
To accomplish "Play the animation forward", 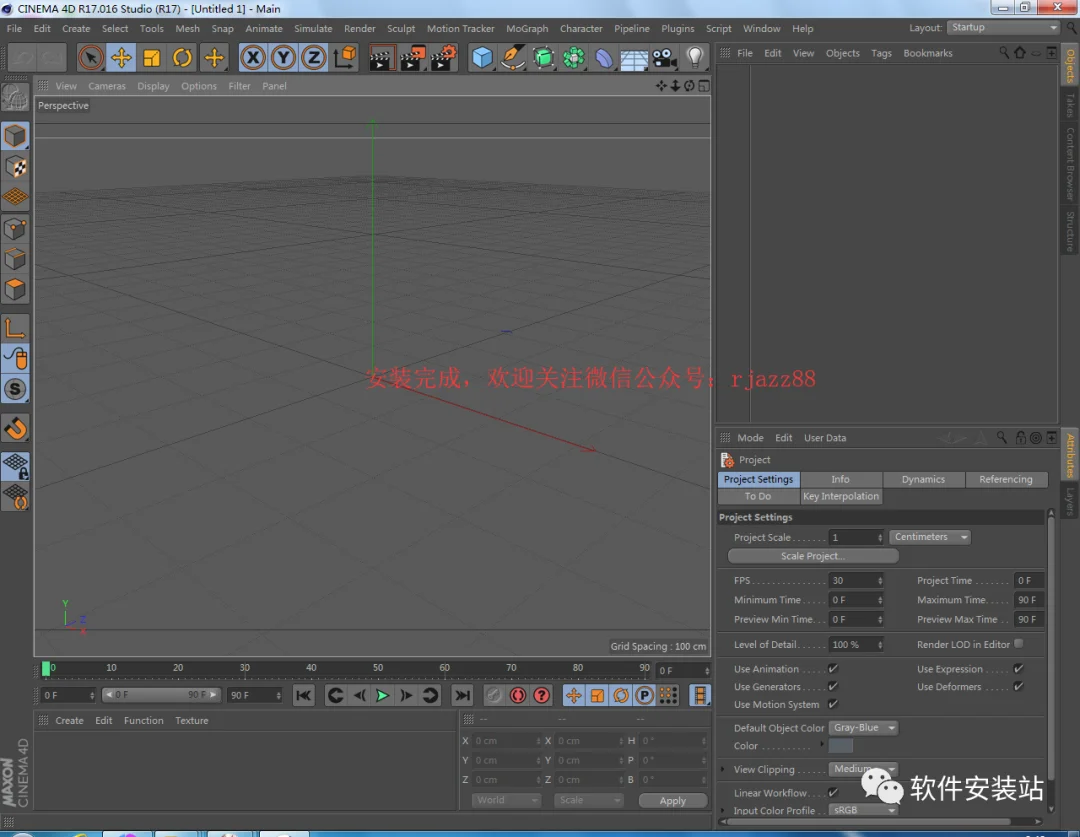I will coord(382,695).
